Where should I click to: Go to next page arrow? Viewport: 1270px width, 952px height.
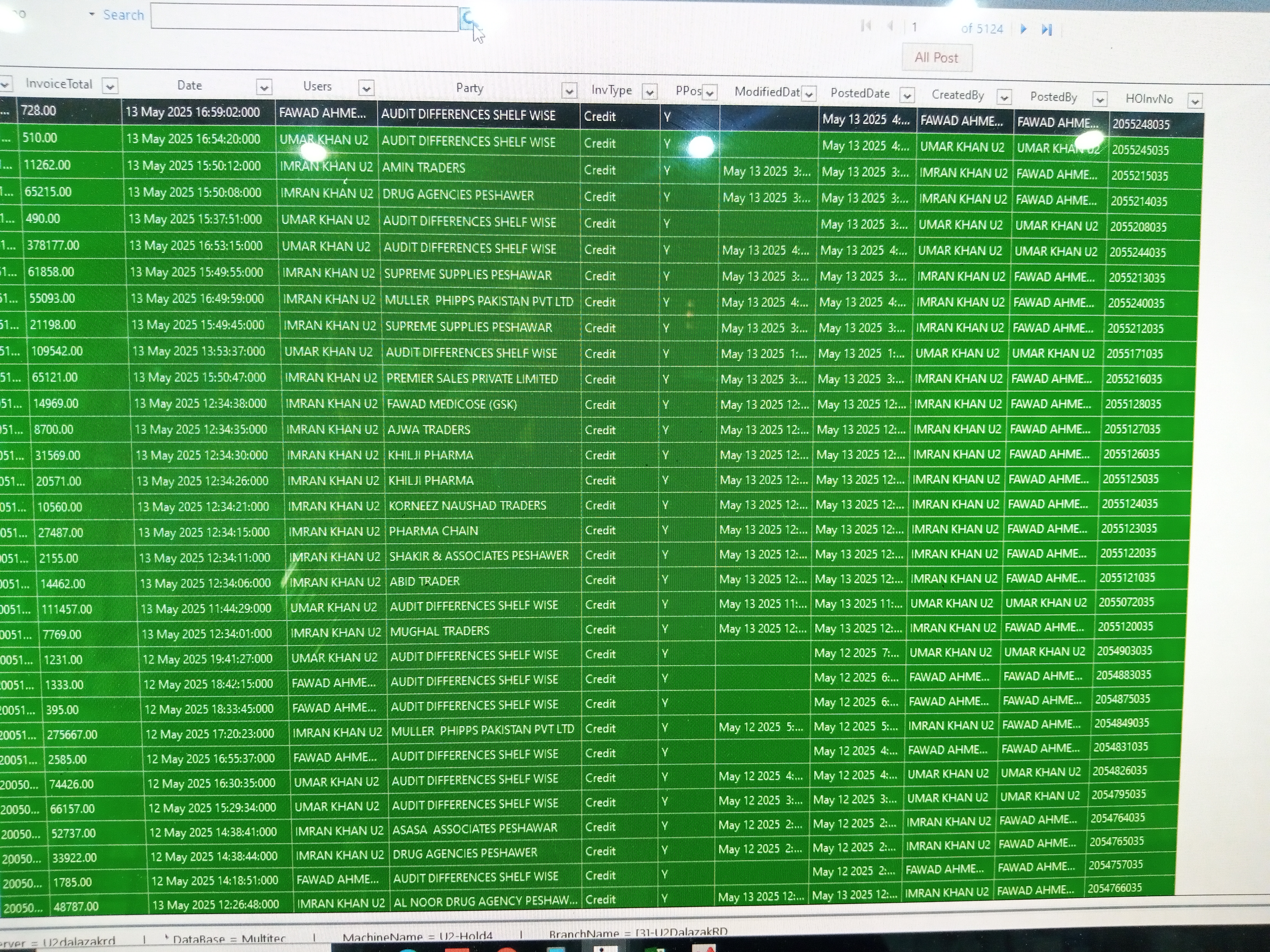1023,29
